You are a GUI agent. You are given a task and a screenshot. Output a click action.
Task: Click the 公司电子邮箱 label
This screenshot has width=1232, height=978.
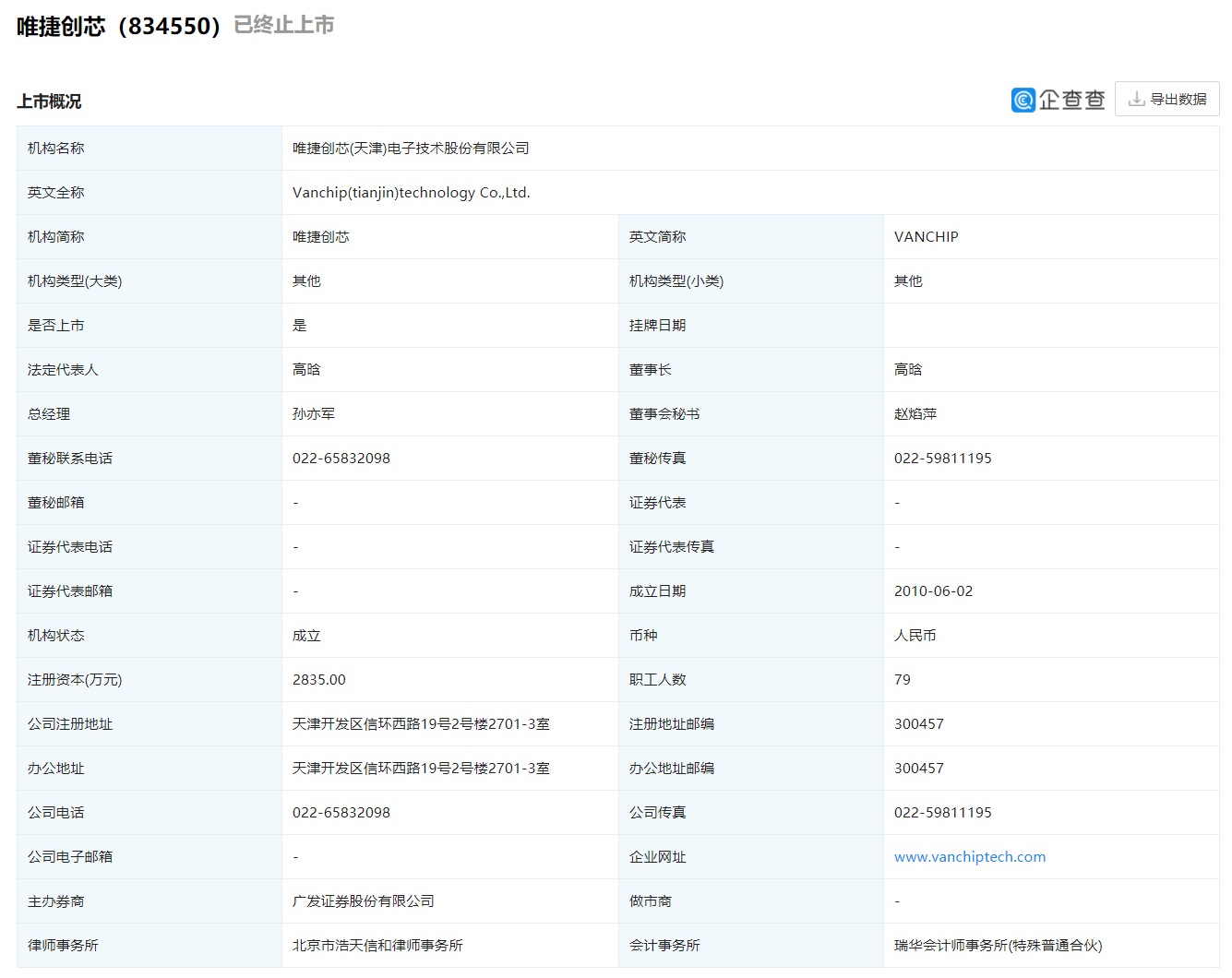pyautogui.click(x=70, y=857)
